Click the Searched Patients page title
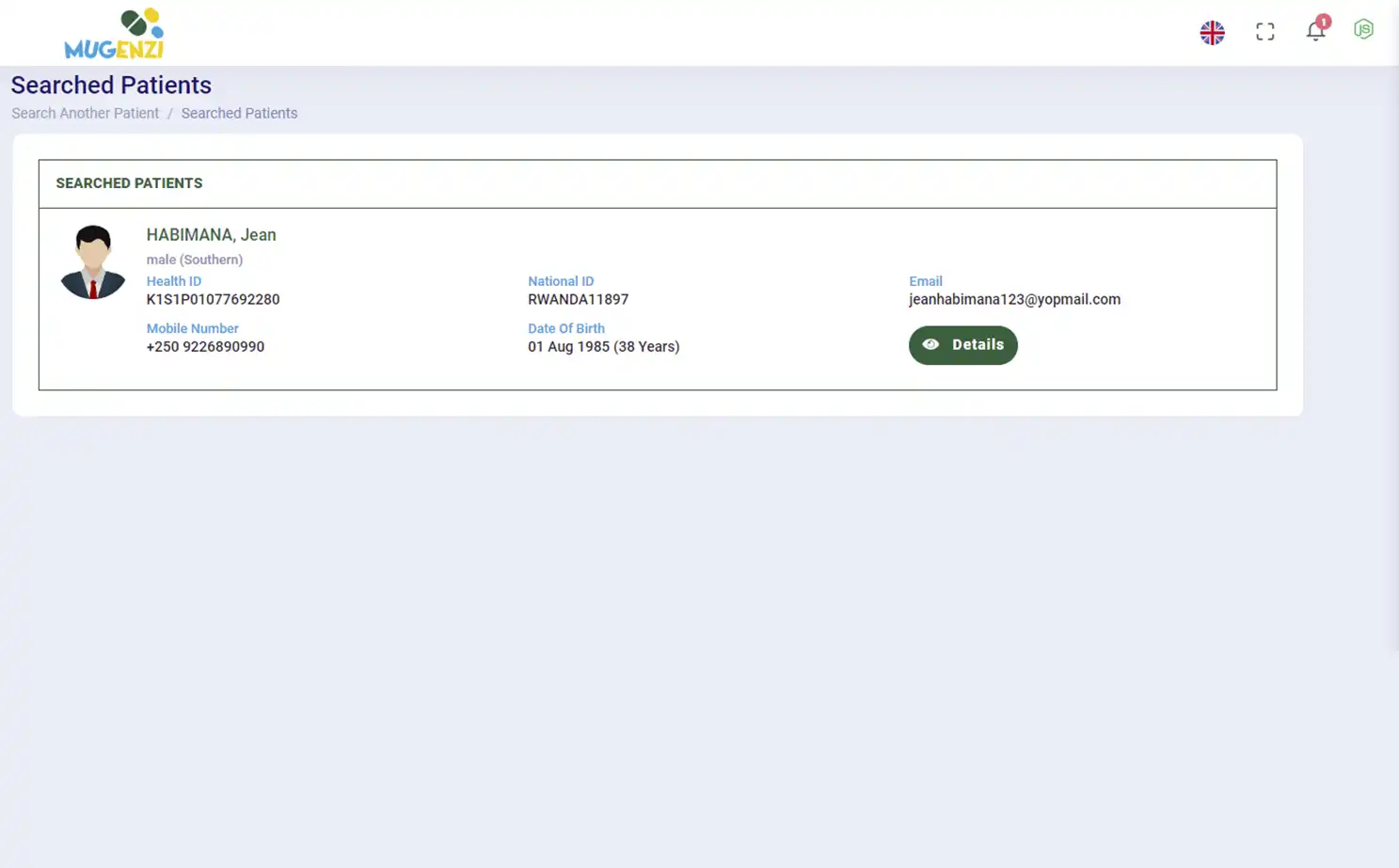This screenshot has width=1399, height=868. pos(111,86)
